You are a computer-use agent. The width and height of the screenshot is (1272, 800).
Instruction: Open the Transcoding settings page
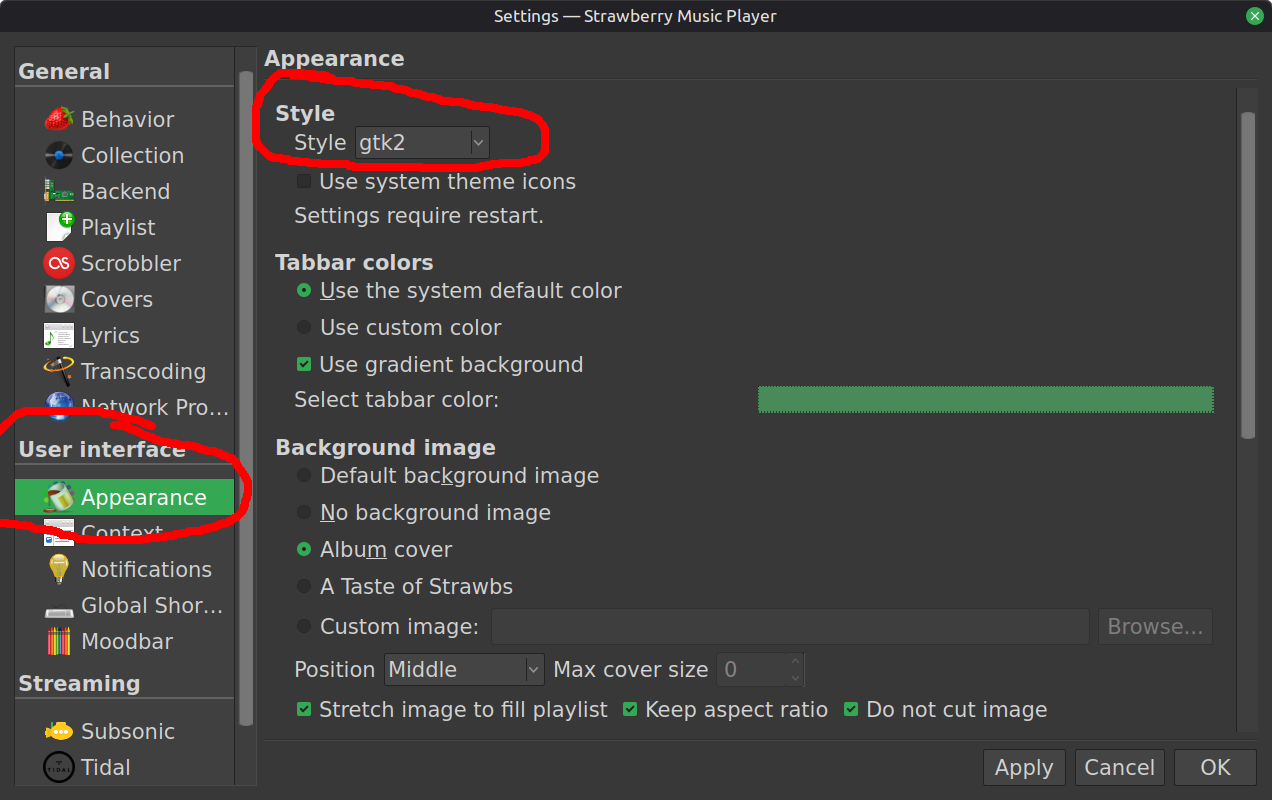coord(143,371)
